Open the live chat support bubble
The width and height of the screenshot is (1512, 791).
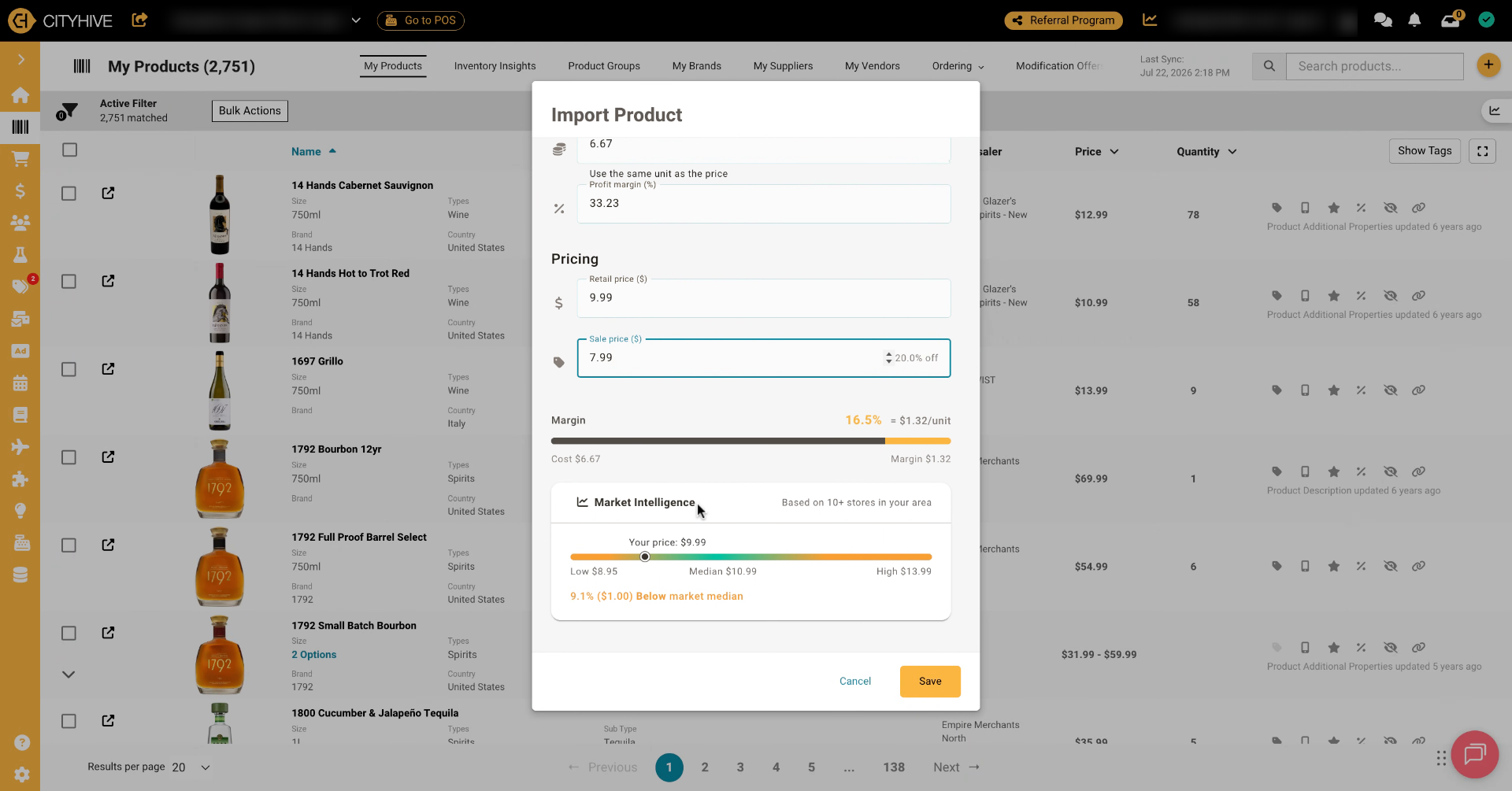(x=1474, y=754)
